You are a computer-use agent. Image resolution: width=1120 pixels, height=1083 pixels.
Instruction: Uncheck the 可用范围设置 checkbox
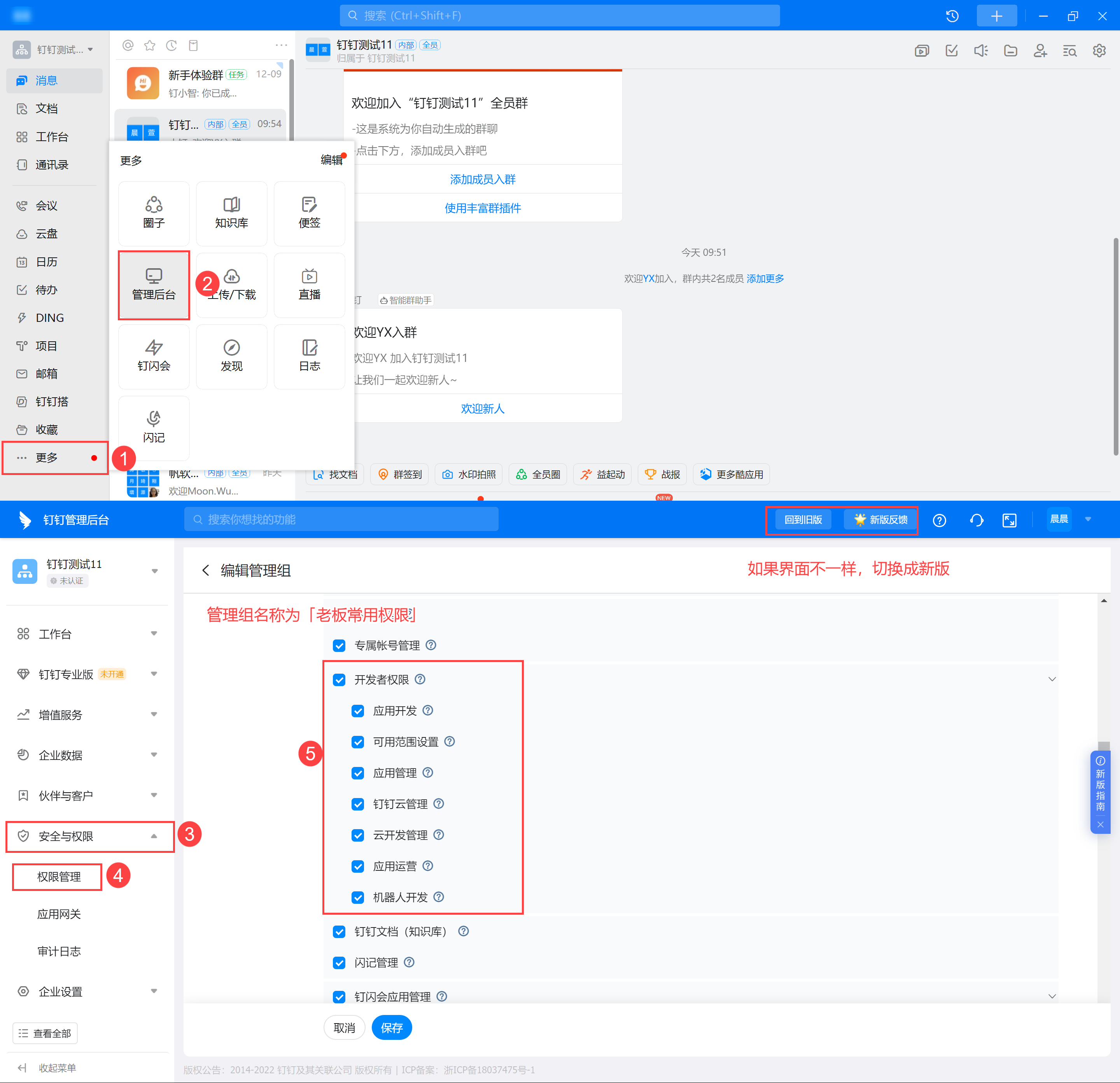358,742
